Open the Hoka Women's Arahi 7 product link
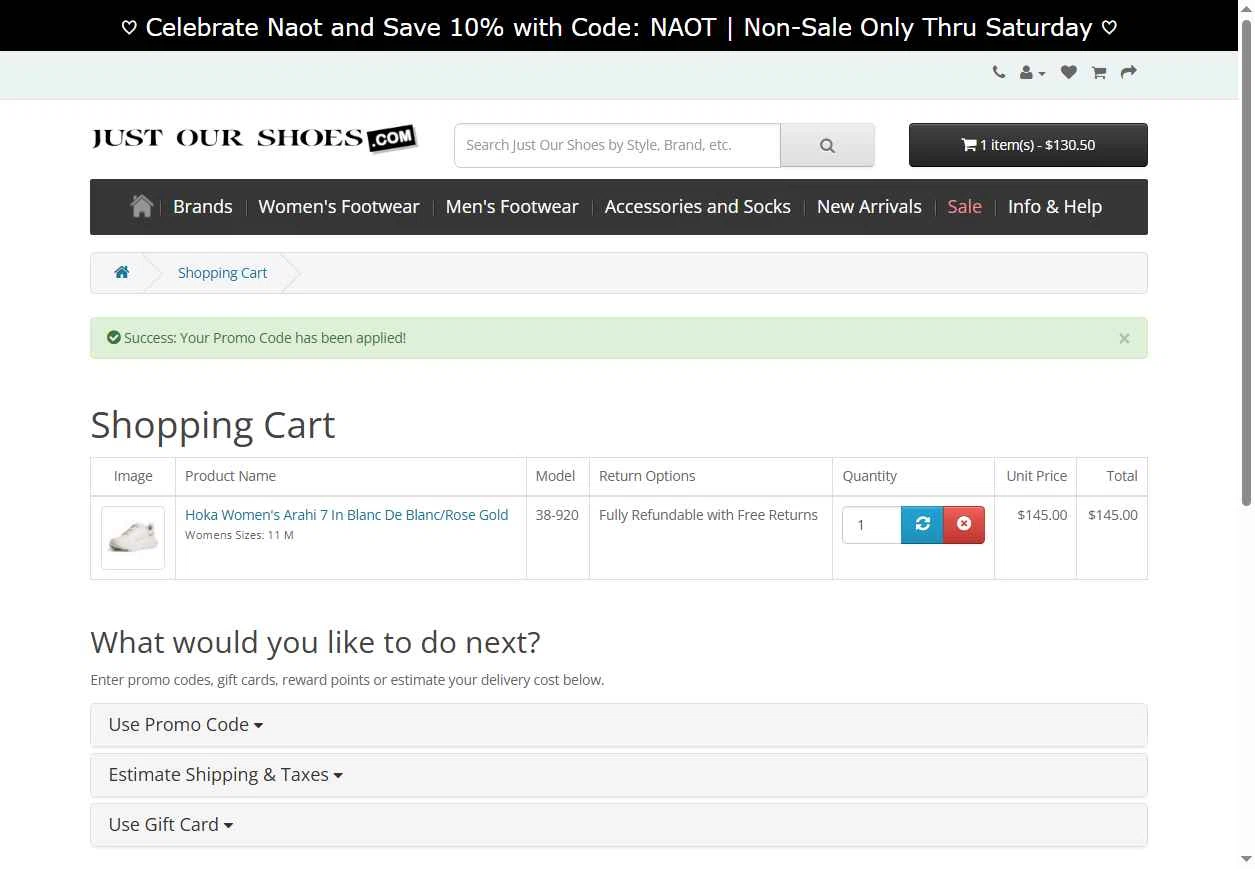The height and width of the screenshot is (869, 1255). (346, 515)
